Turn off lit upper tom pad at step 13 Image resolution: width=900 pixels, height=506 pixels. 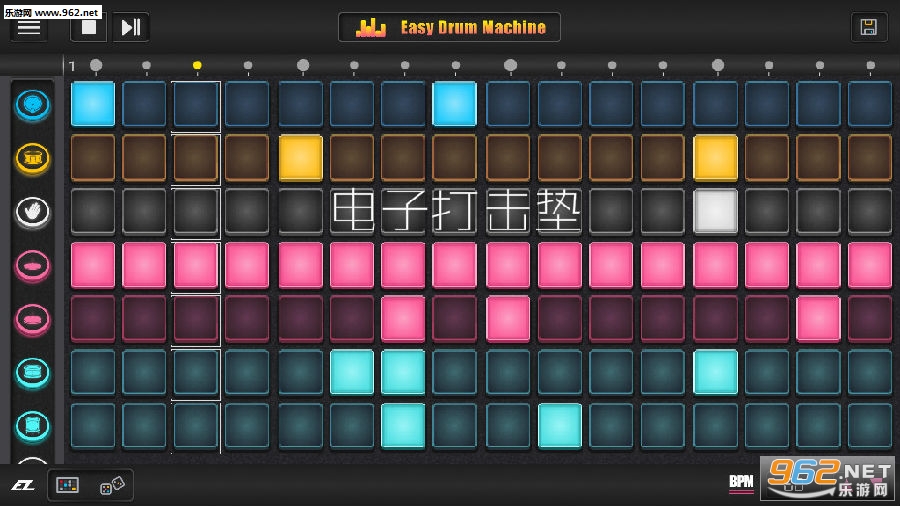[715, 372]
